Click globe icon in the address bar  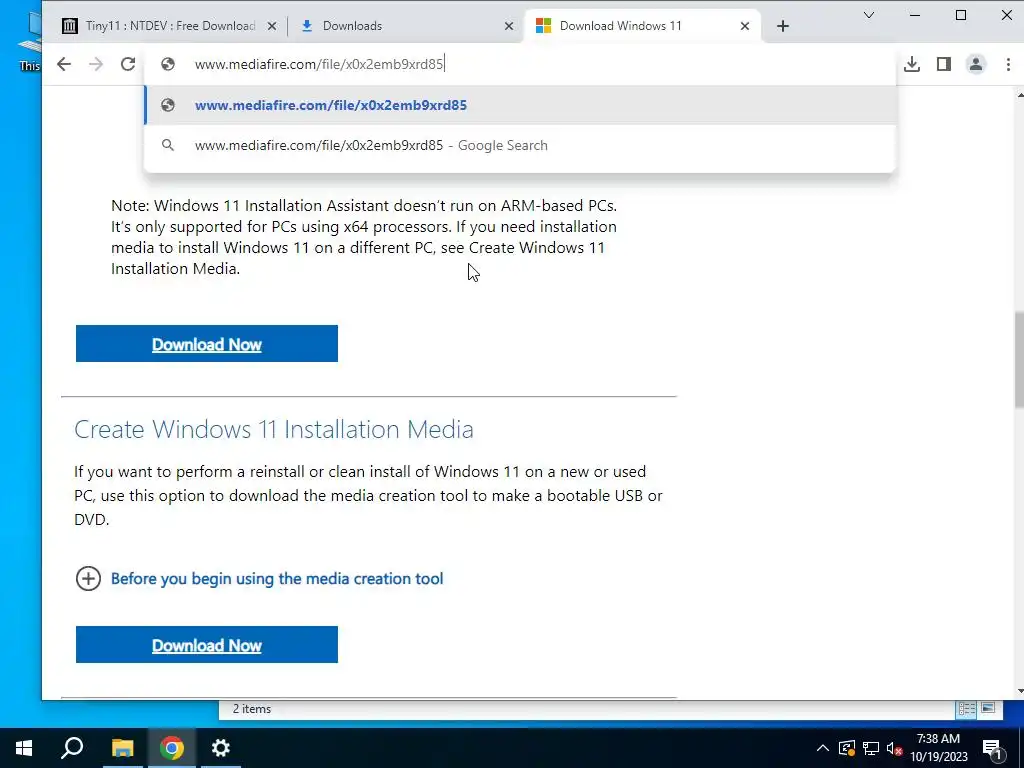coord(168,64)
